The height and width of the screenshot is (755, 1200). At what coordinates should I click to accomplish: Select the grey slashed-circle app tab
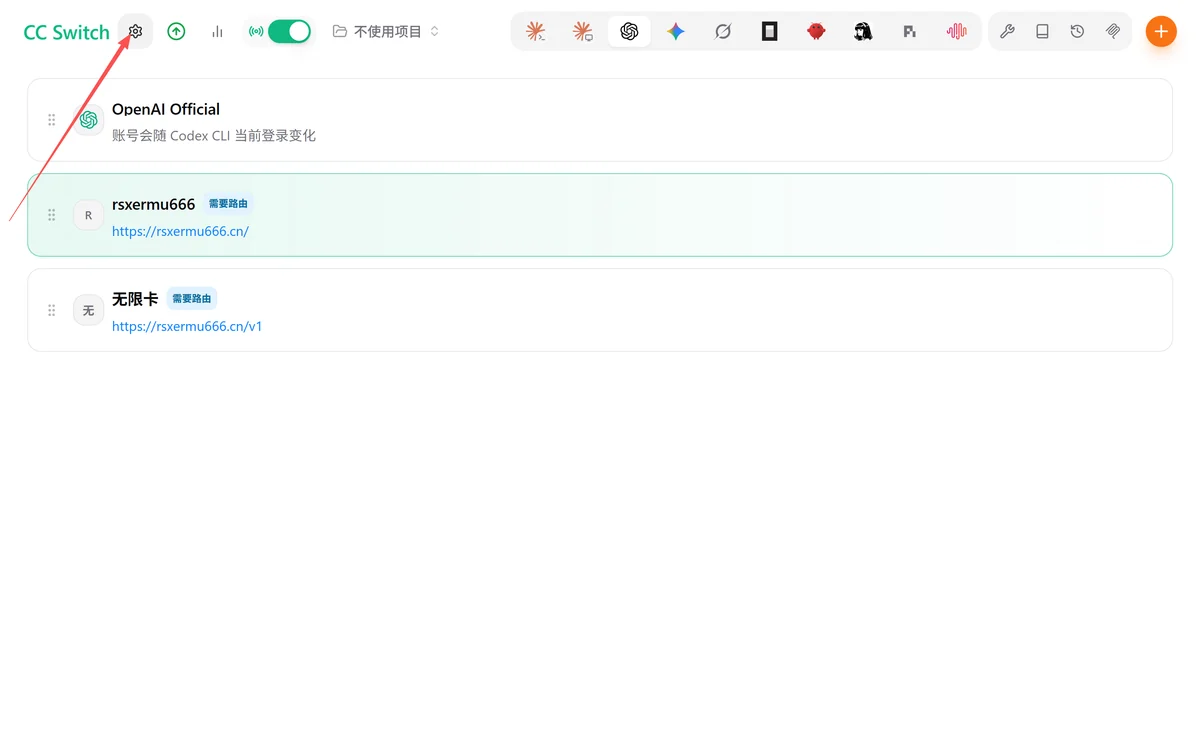pyautogui.click(x=723, y=31)
